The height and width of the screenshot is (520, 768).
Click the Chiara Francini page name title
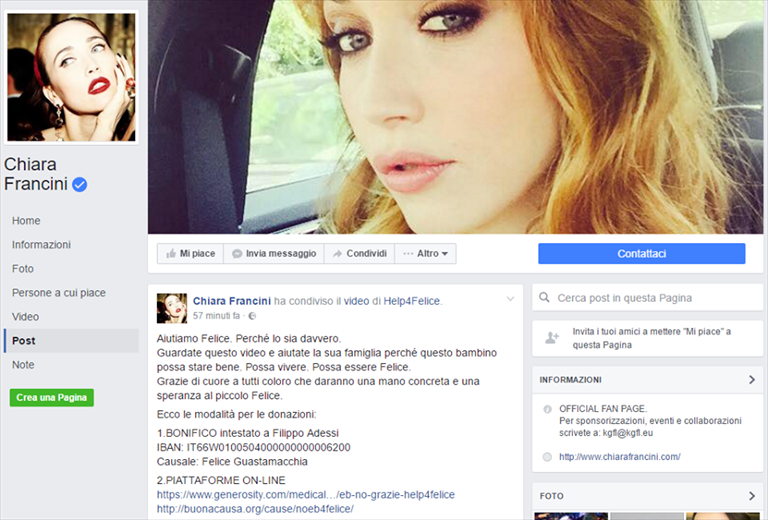pyautogui.click(x=37, y=174)
